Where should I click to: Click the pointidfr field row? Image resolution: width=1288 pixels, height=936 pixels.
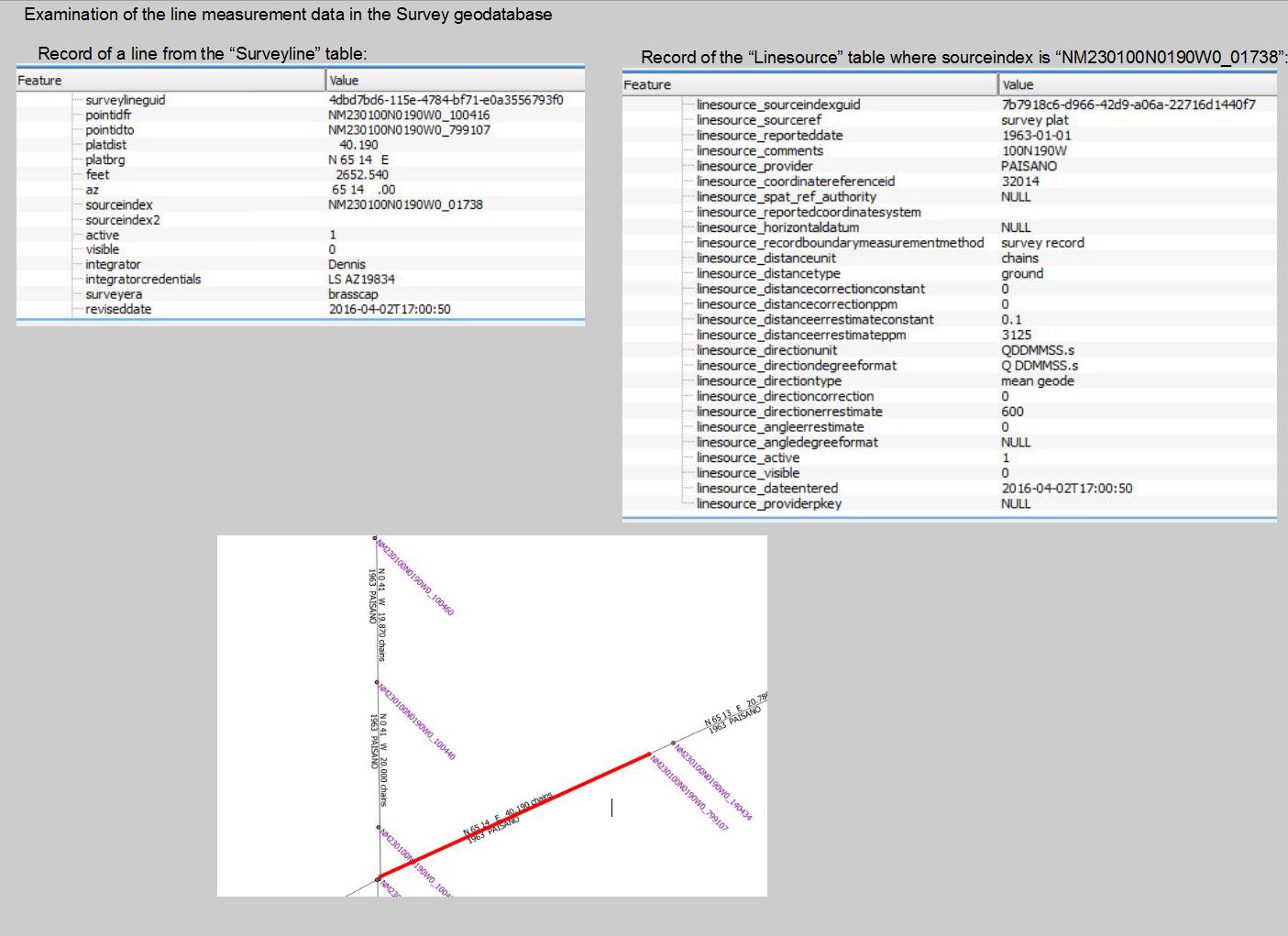click(x=301, y=115)
